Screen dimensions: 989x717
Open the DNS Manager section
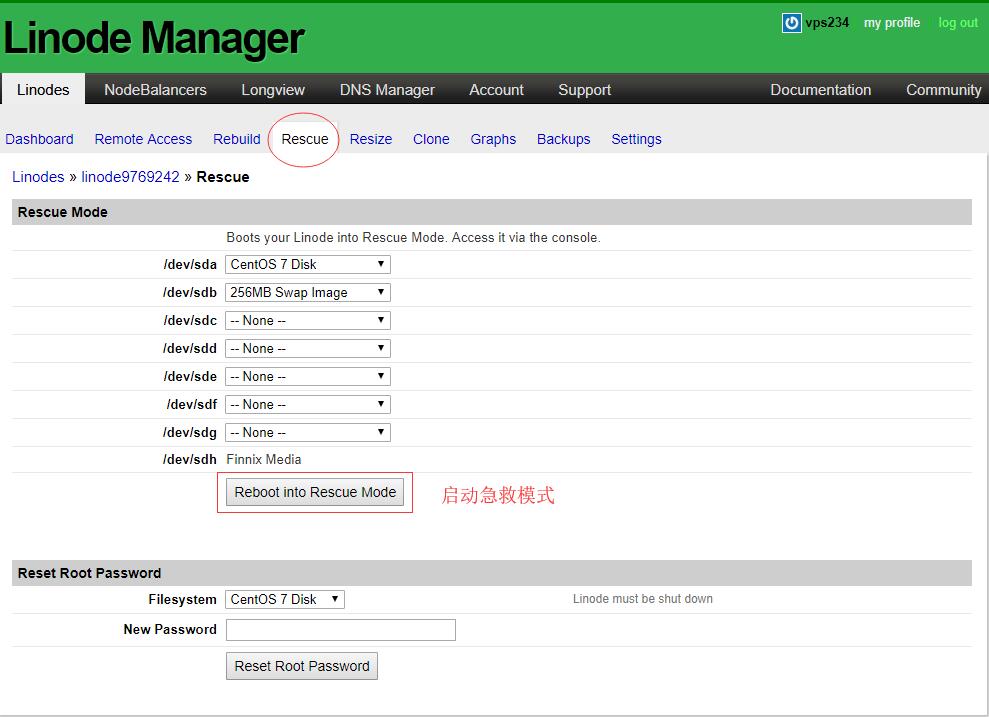point(387,89)
